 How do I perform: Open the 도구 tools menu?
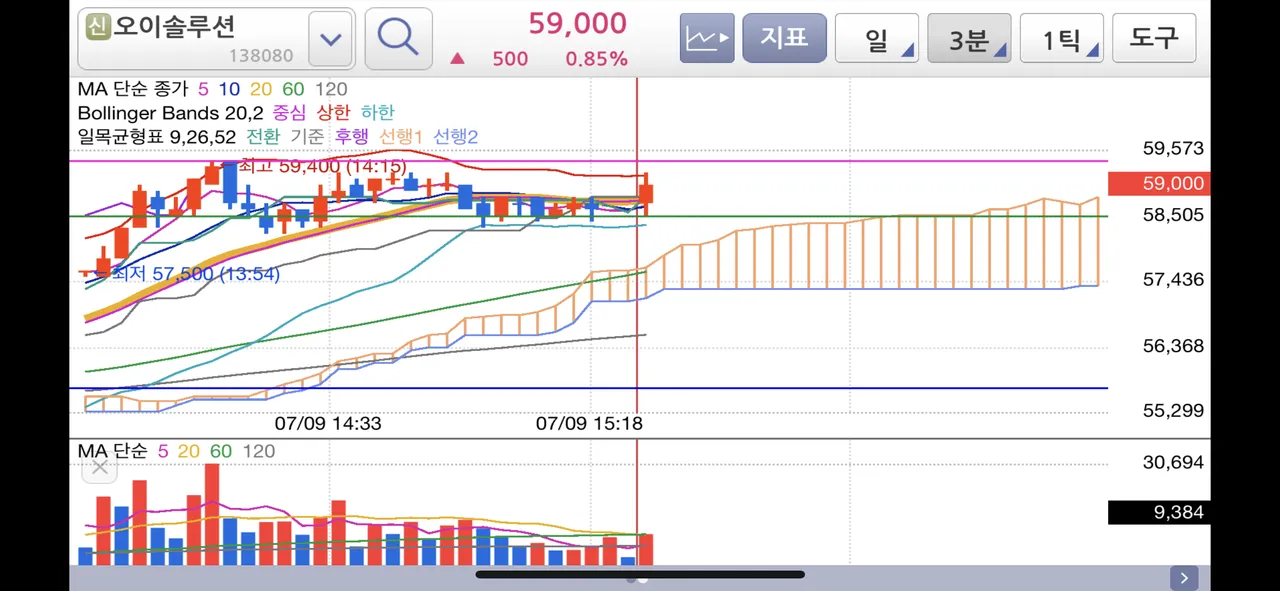click(1154, 39)
